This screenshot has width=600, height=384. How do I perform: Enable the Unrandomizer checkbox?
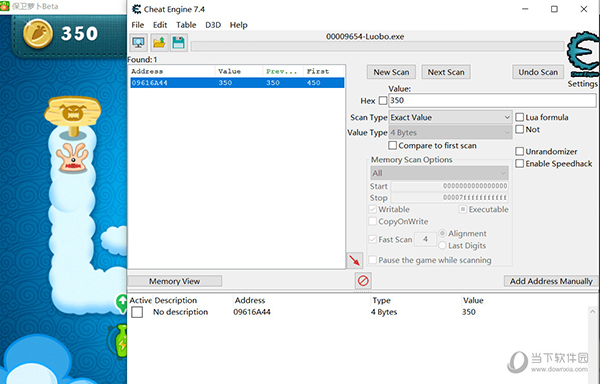pyautogui.click(x=520, y=151)
